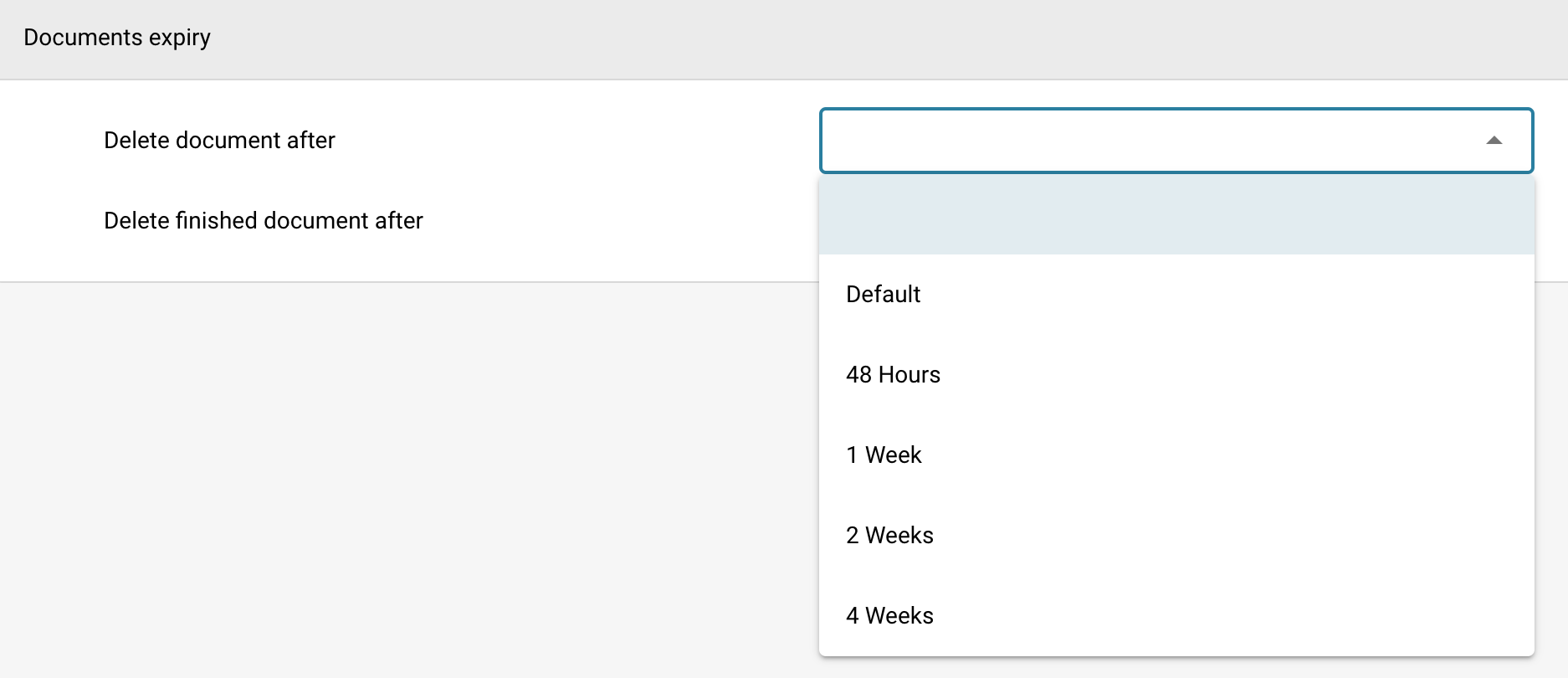Click the up-pointing triangle in the select field
This screenshot has height=678, width=1568.
pos(1494,141)
